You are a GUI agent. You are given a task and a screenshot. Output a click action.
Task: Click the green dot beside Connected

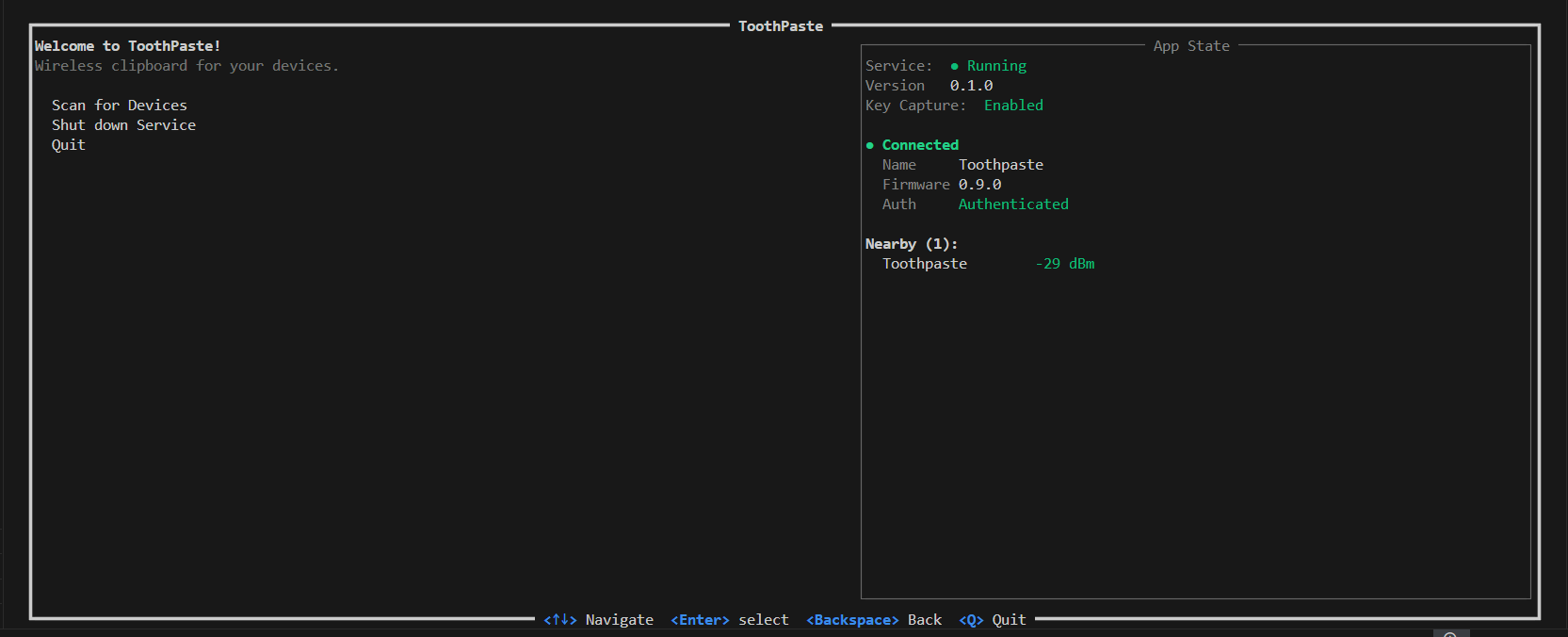(x=870, y=145)
